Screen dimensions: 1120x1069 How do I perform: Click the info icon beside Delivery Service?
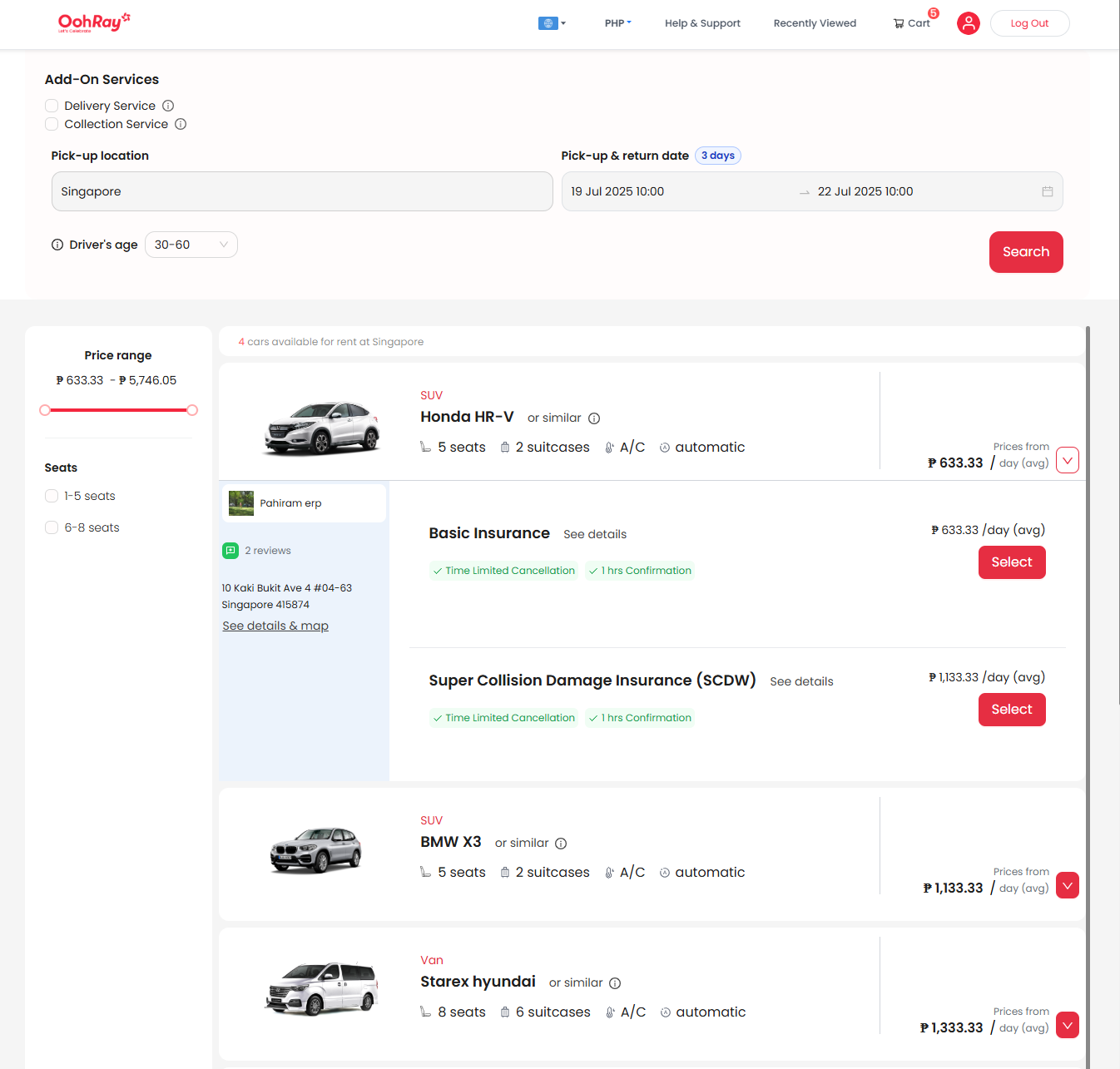[168, 106]
